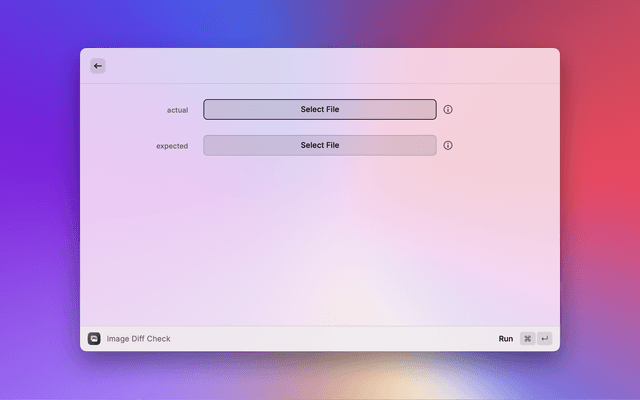Click the Image Diff Check app icon
Viewport: 640px width, 400px height.
tap(94, 339)
